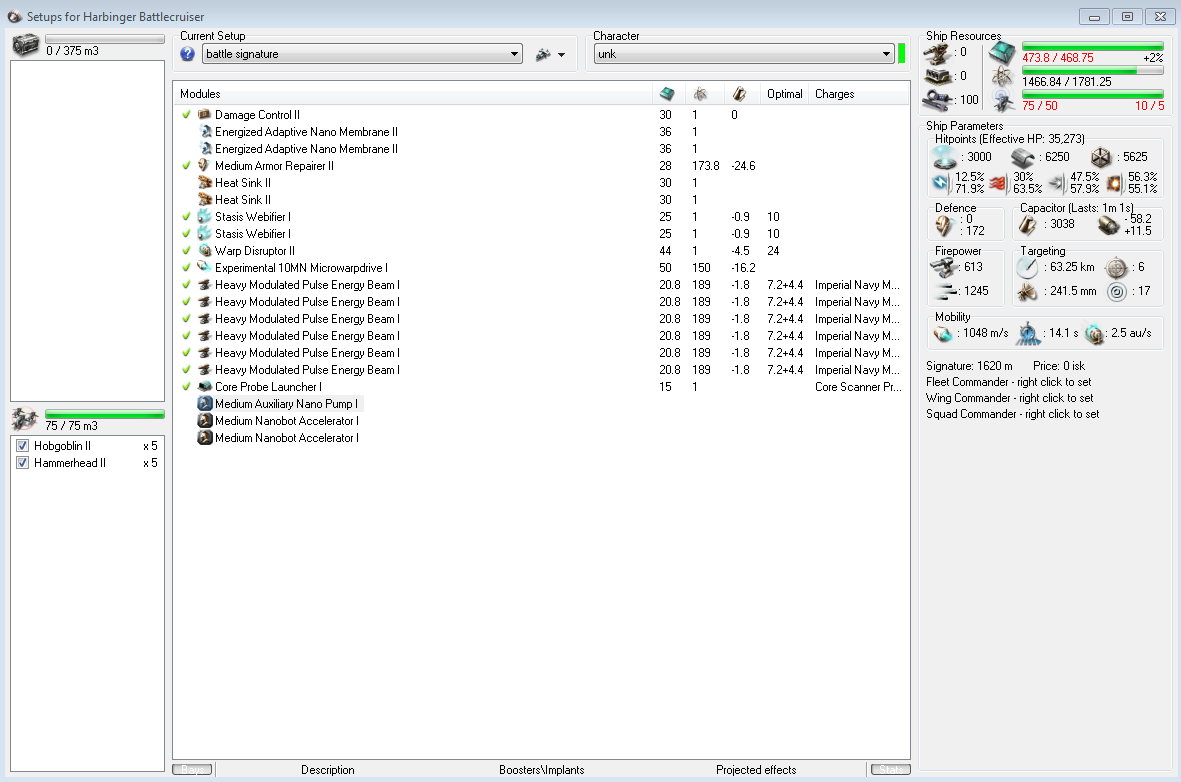Click the CPU resource icon in Ship Resources
The height and width of the screenshot is (782, 1181).
(x=1002, y=53)
